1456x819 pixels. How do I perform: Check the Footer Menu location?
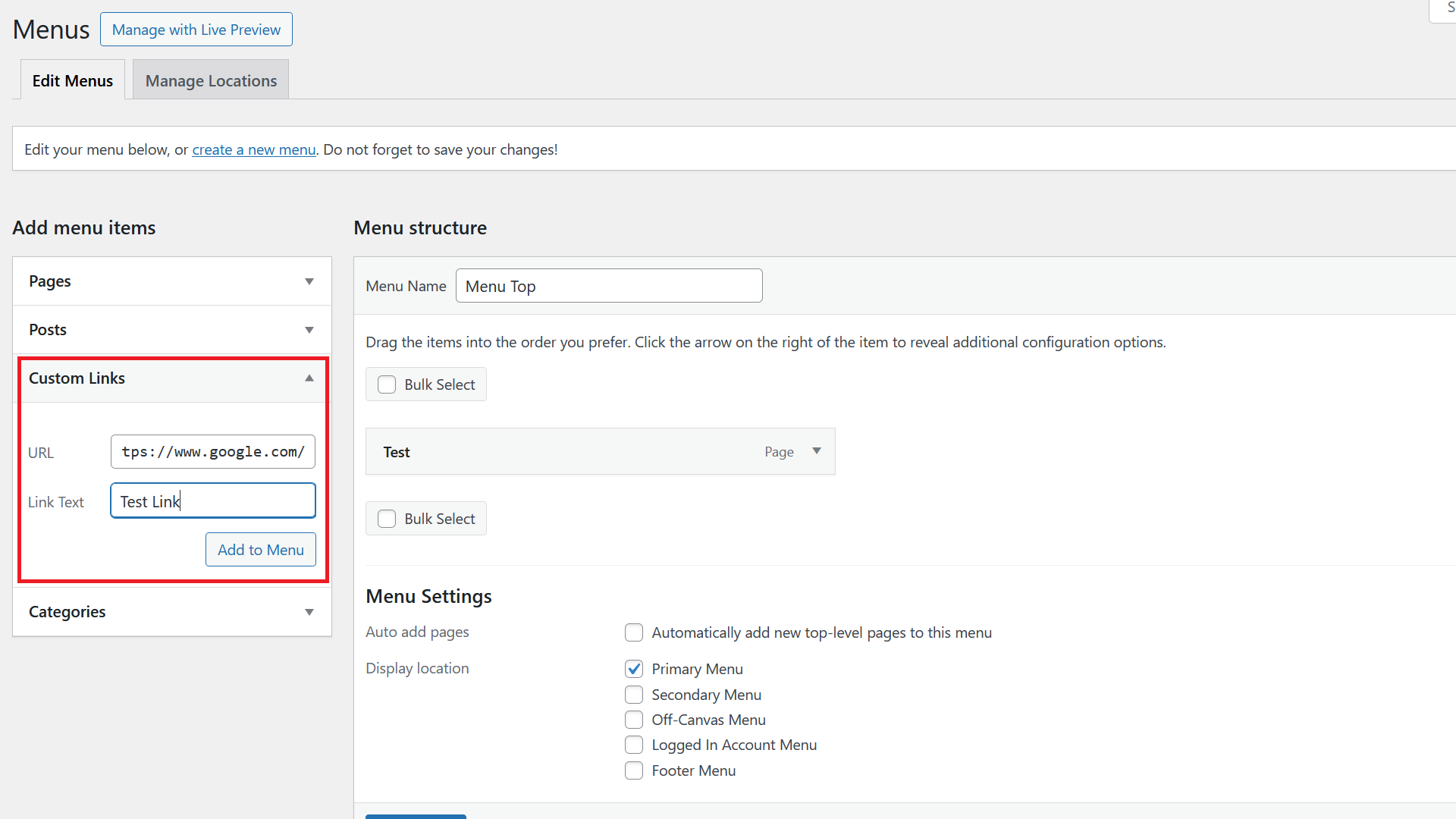coord(634,770)
